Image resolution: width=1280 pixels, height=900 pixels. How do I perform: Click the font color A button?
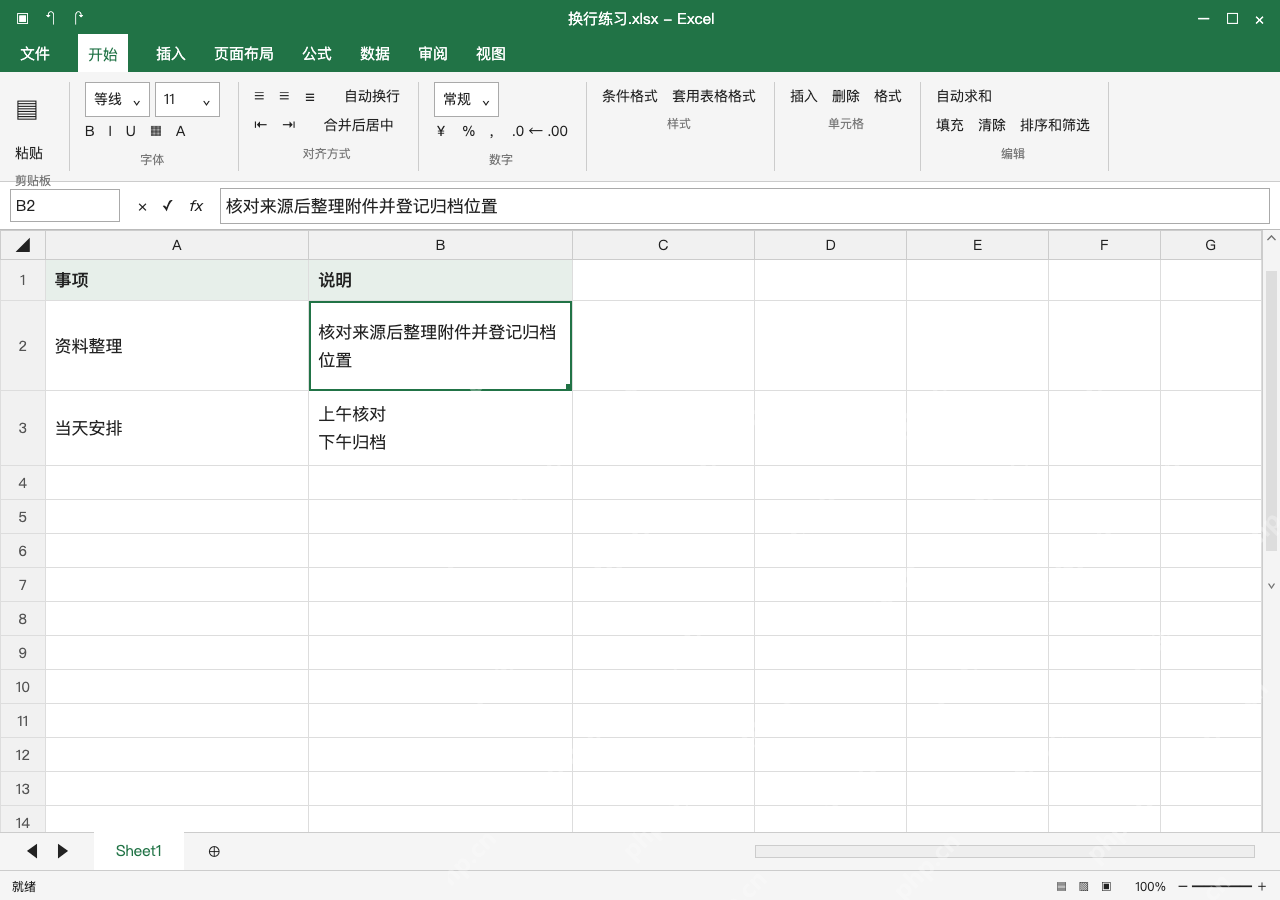pyautogui.click(x=180, y=131)
